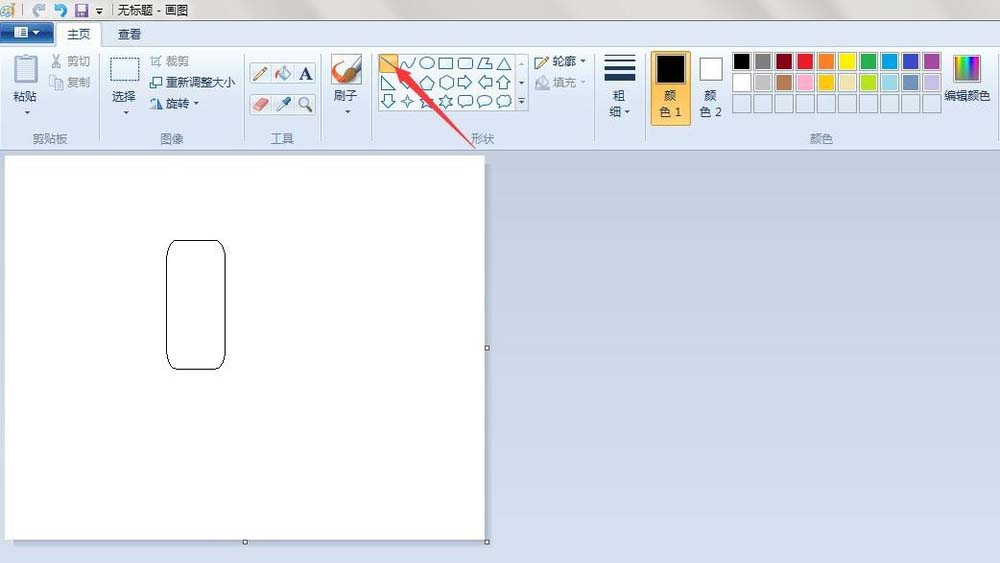Click the 刷子 brush button
Viewport: 1000px width, 563px height.
(x=346, y=78)
